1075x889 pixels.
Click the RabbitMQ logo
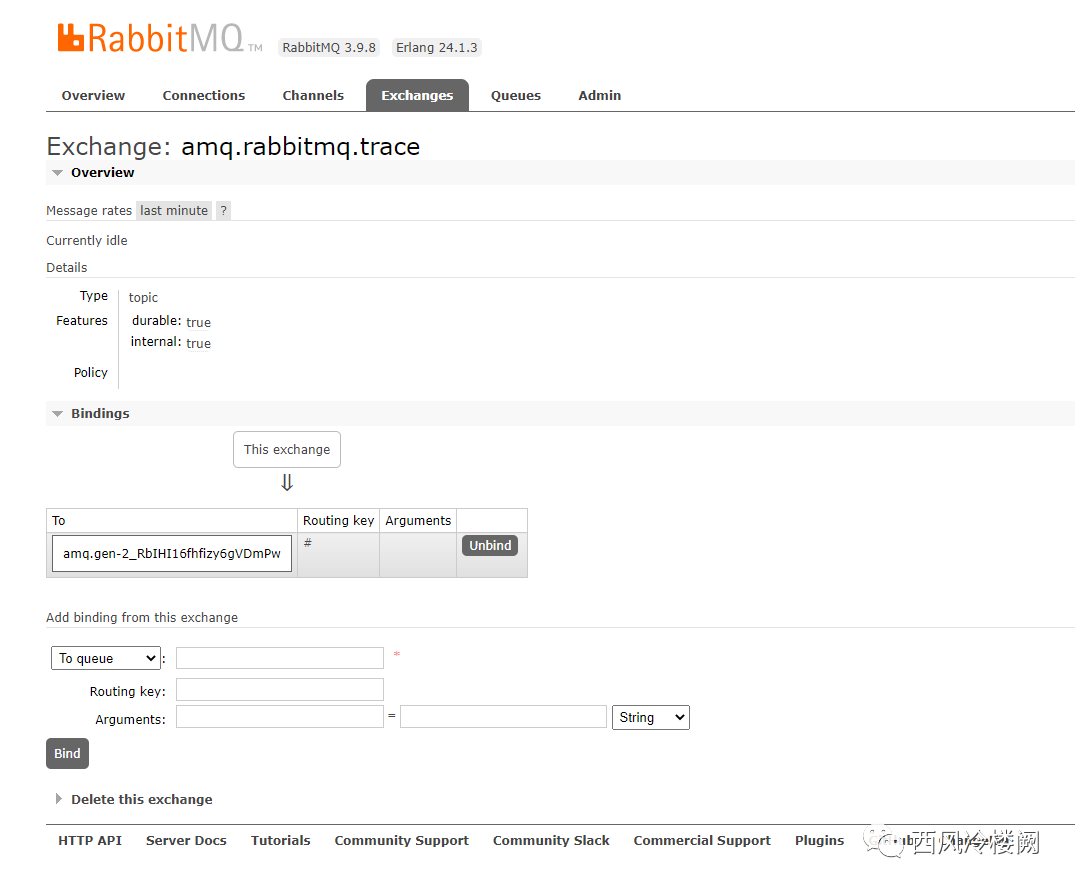[x=159, y=38]
